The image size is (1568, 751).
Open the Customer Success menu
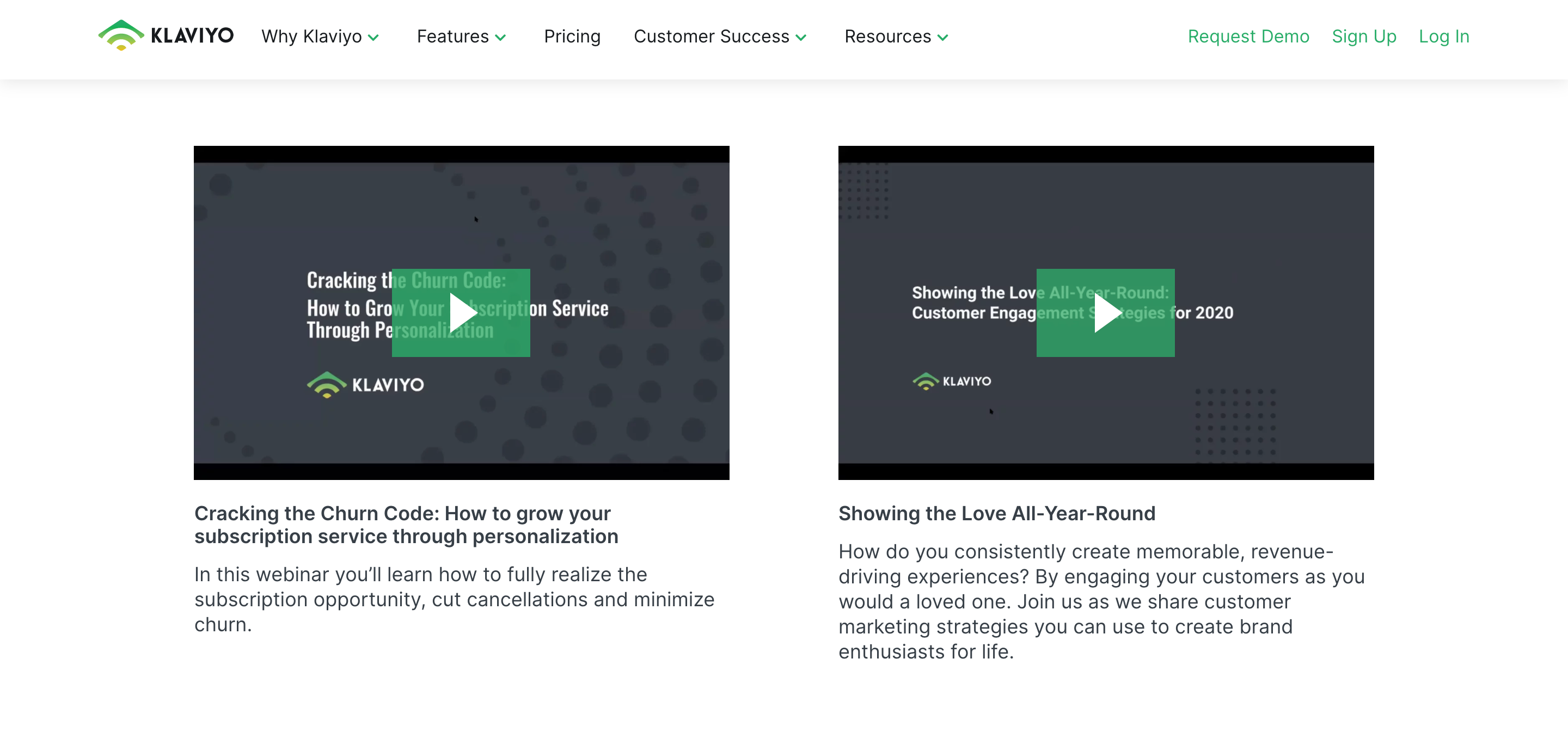coord(712,36)
